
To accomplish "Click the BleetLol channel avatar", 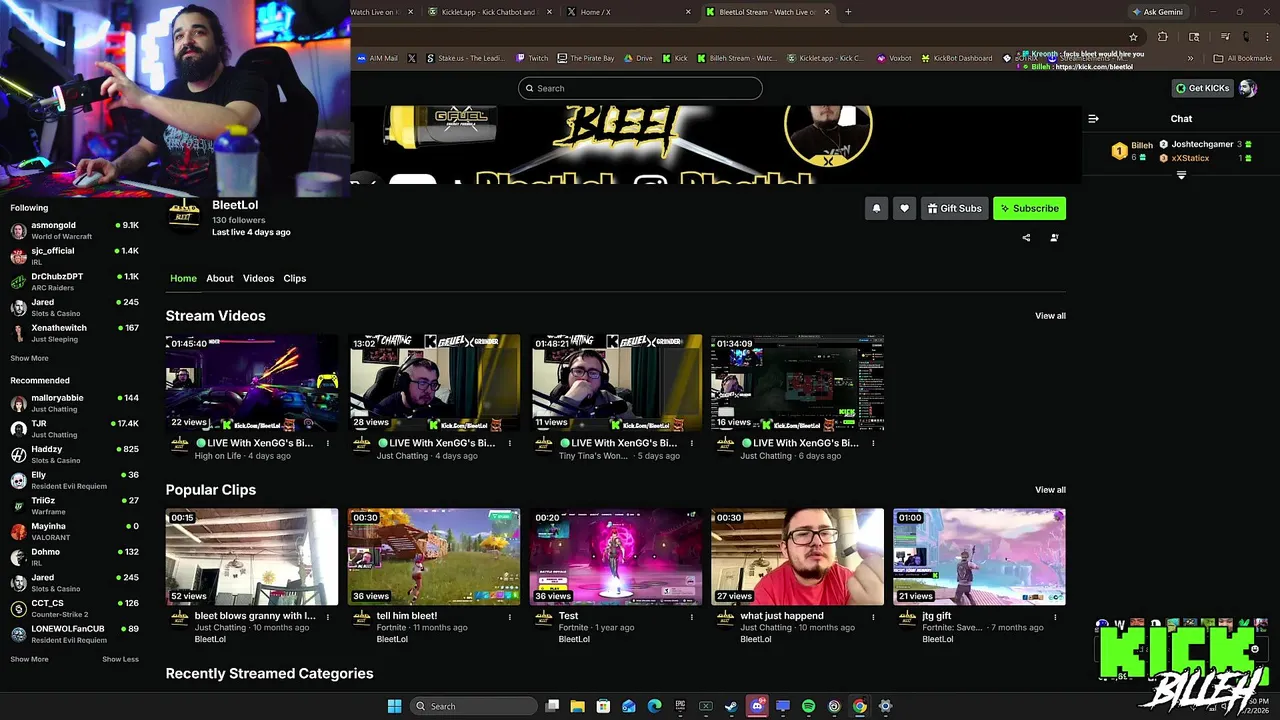I will point(184,213).
